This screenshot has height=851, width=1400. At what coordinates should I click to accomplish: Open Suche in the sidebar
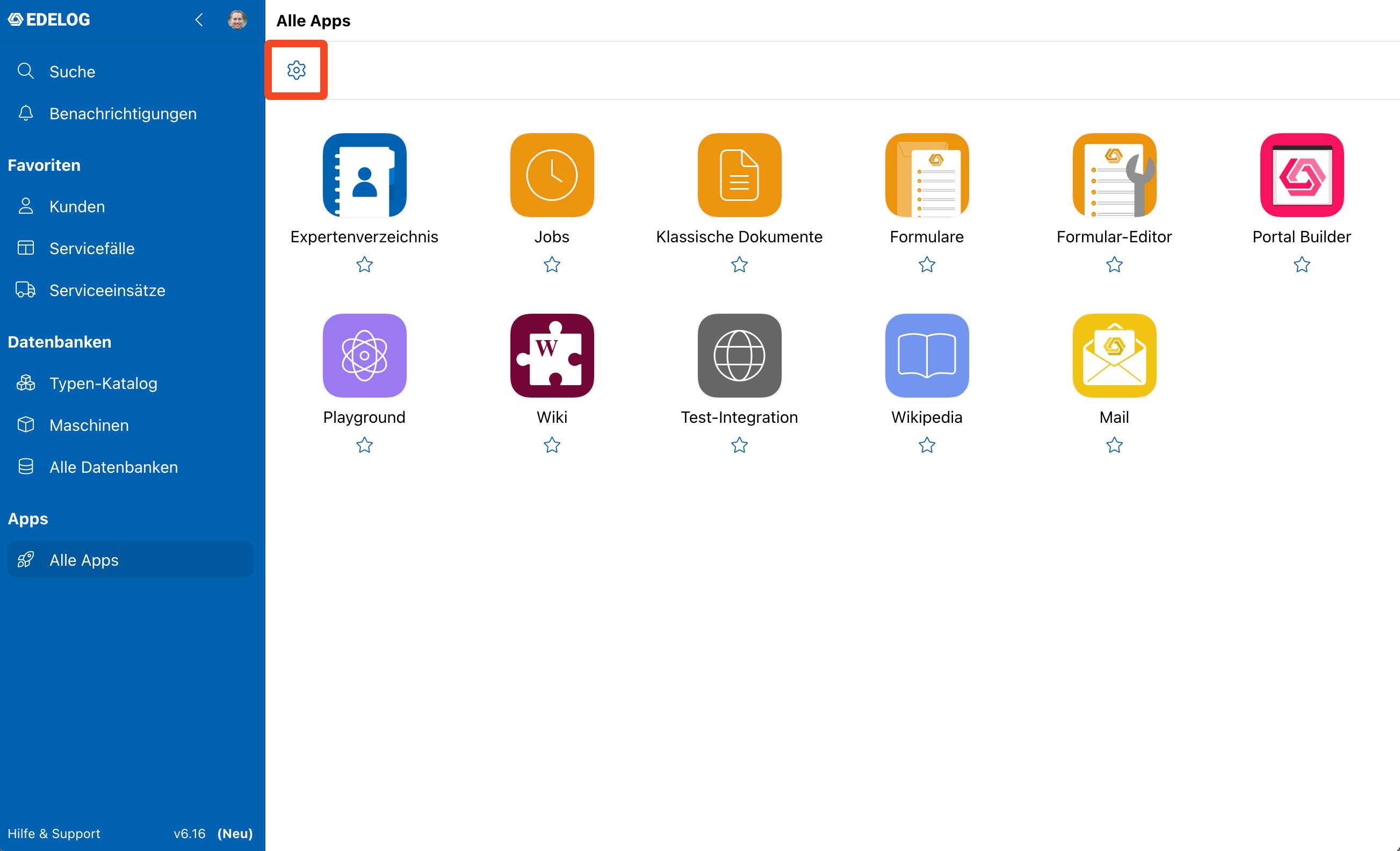point(131,71)
